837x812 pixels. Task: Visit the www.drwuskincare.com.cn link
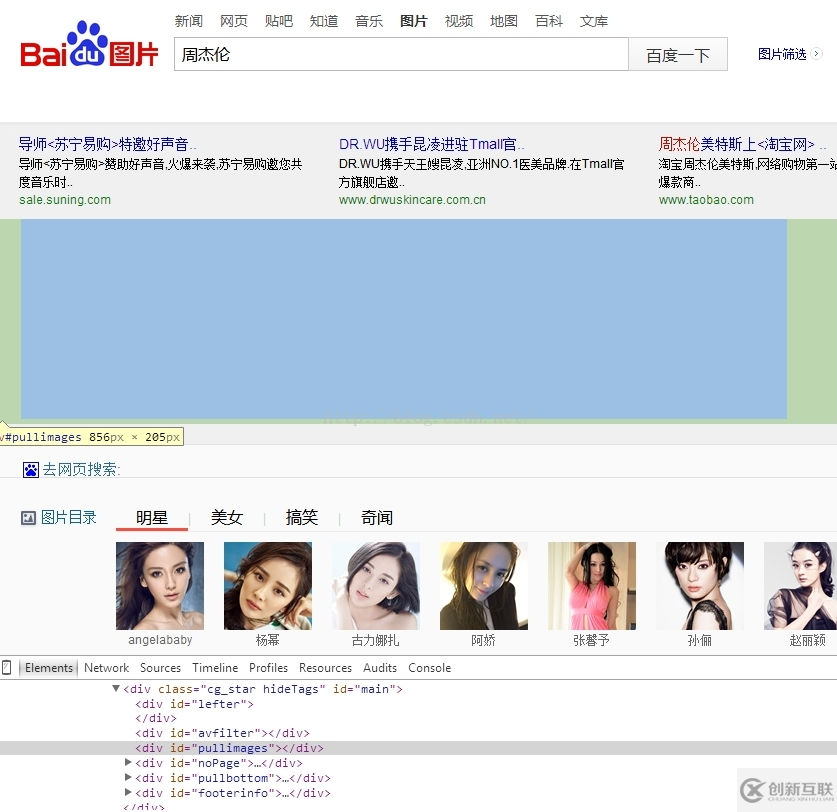(412, 200)
